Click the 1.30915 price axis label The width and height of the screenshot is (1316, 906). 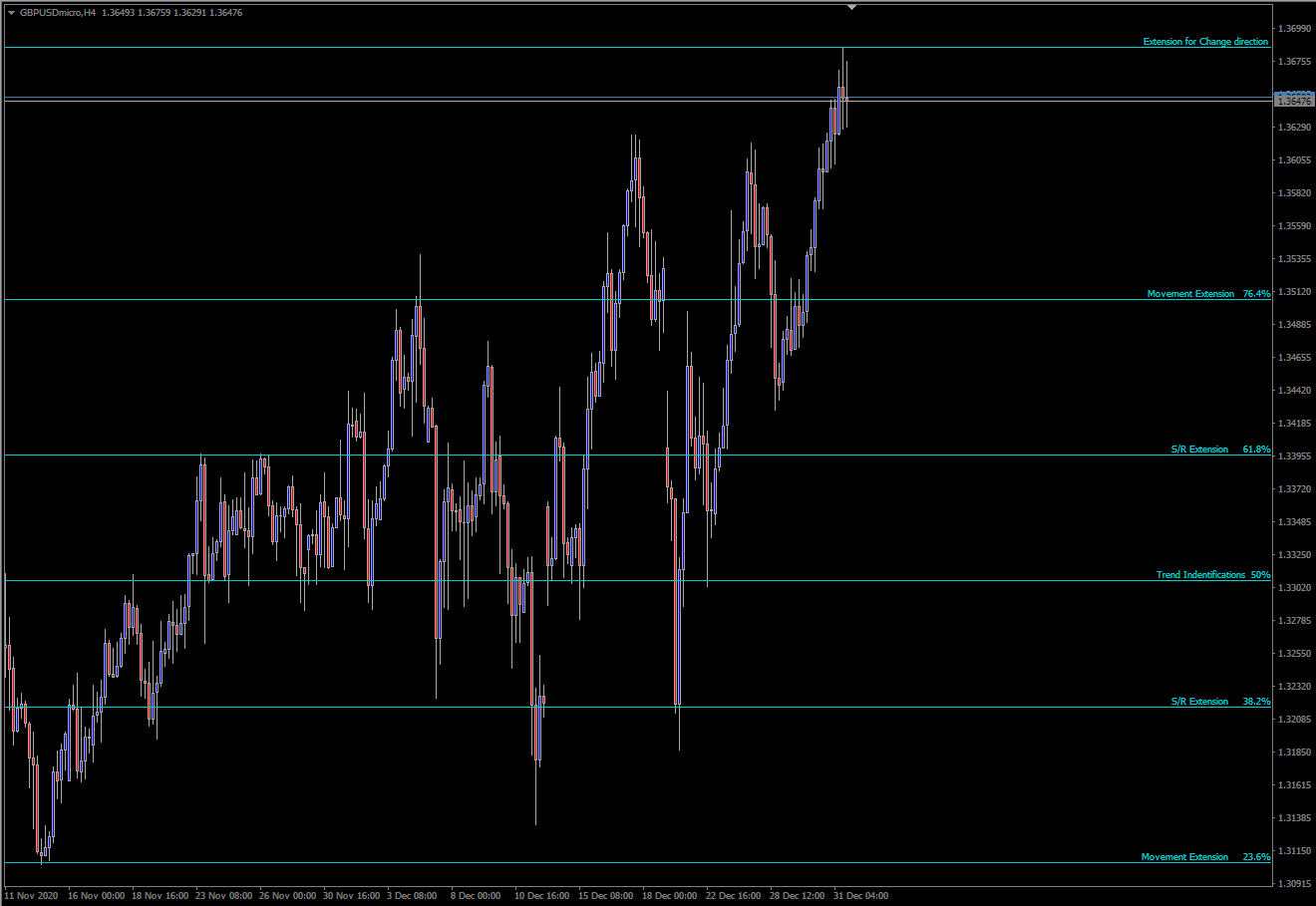tap(1293, 884)
